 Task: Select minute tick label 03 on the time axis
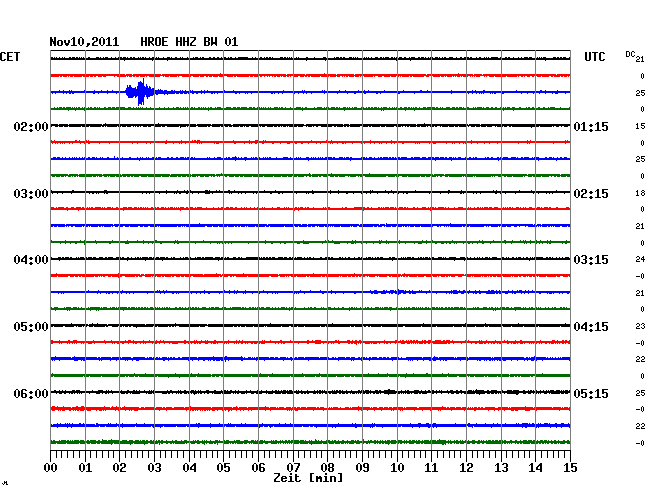[154, 467]
